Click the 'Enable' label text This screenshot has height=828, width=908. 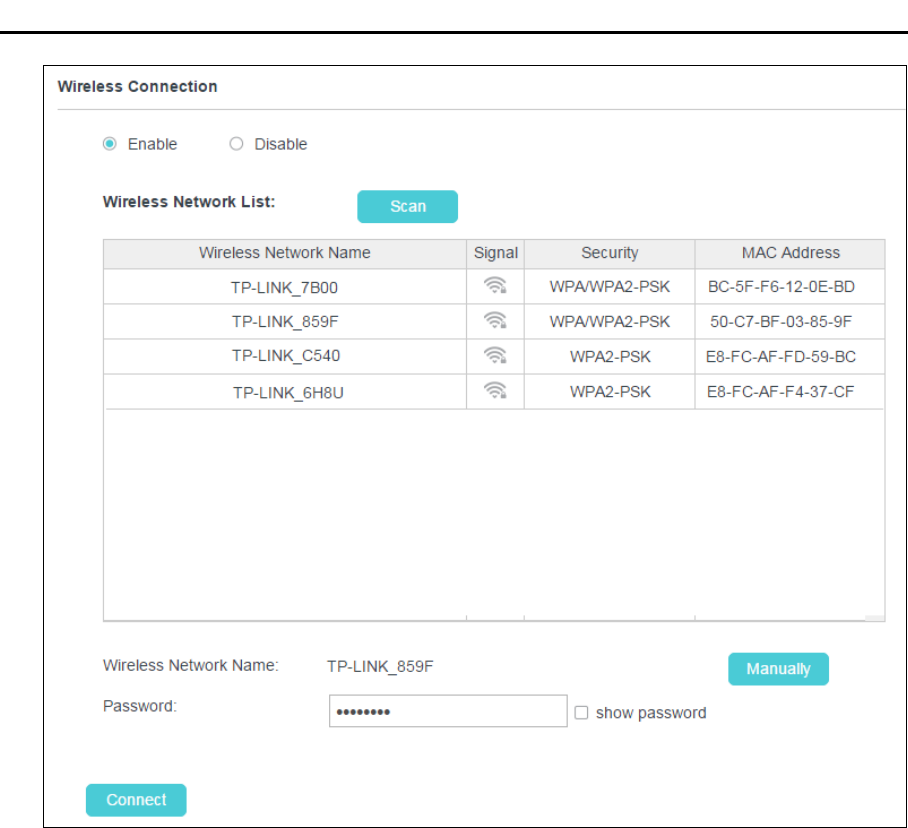[x=152, y=144]
